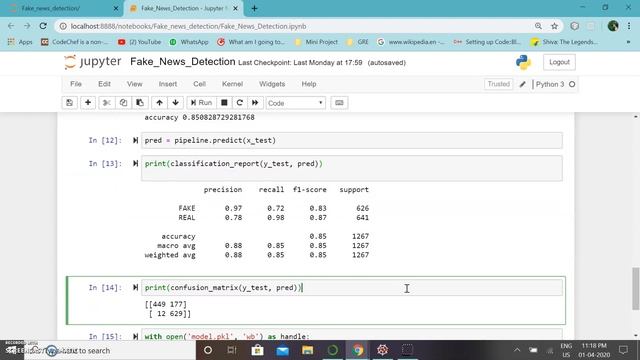Open the Edit menu
640x360 pixels.
[104, 84]
